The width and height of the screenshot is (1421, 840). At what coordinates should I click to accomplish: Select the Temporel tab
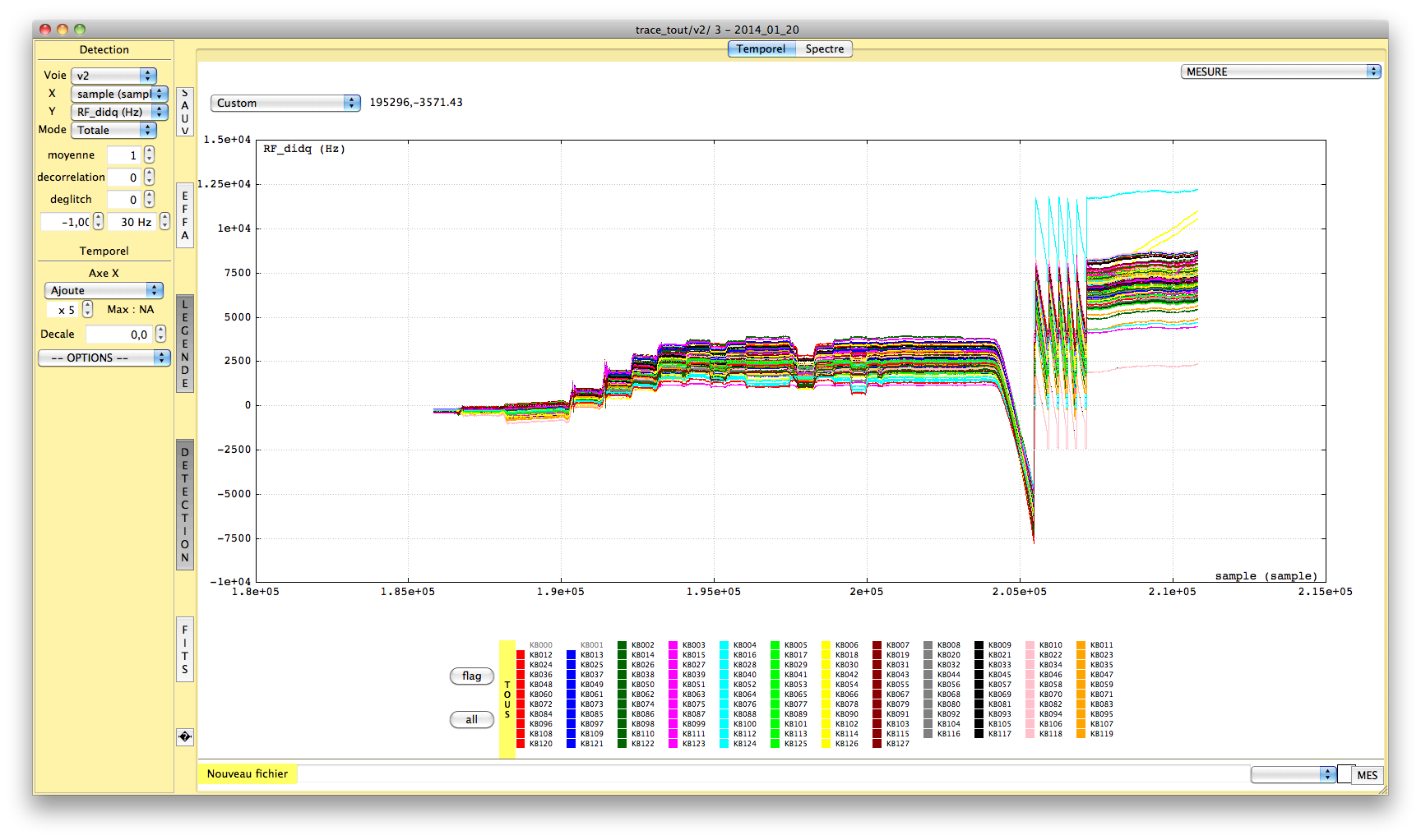point(761,49)
